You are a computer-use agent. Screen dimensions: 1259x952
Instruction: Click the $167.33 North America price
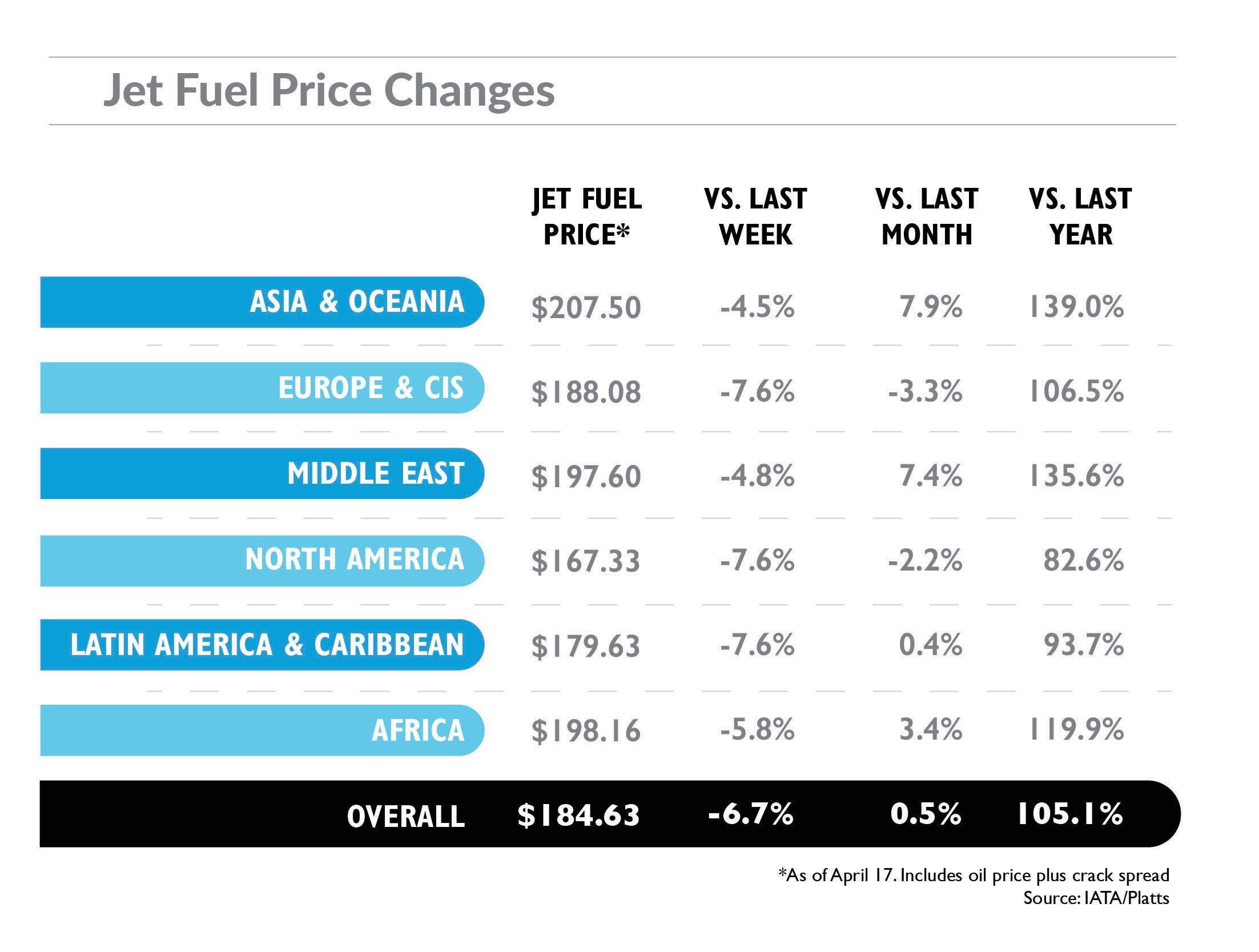586,561
